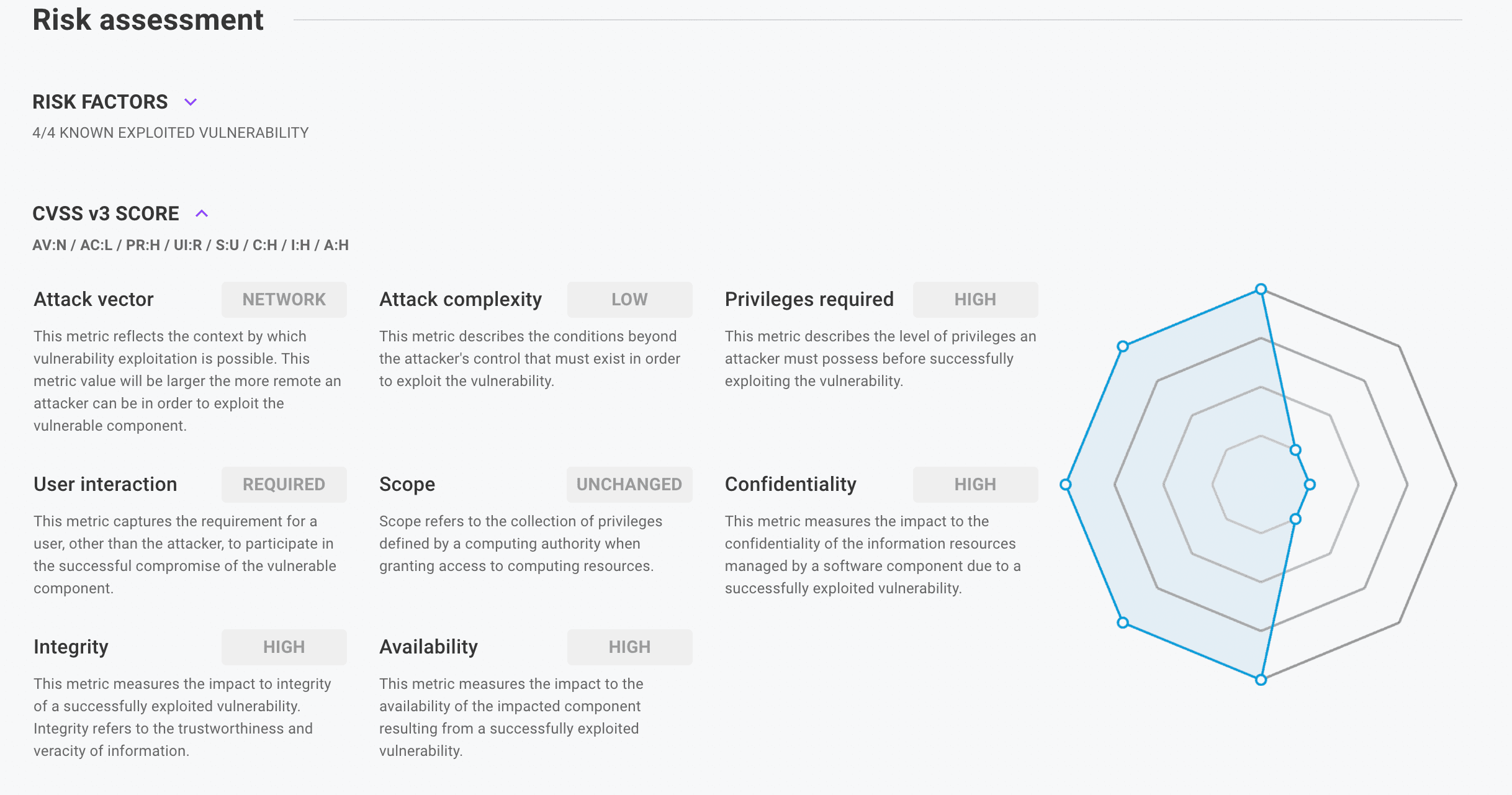Image resolution: width=1512 pixels, height=795 pixels.
Task: Collapse the CVSS v3 SCORE chevron
Action: coord(202,214)
